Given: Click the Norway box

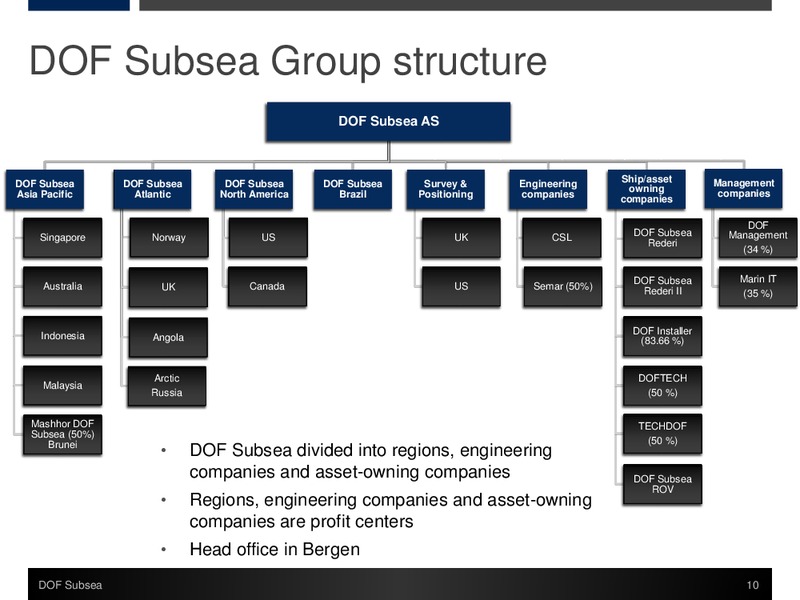Looking at the screenshot, I should coord(169,238).
